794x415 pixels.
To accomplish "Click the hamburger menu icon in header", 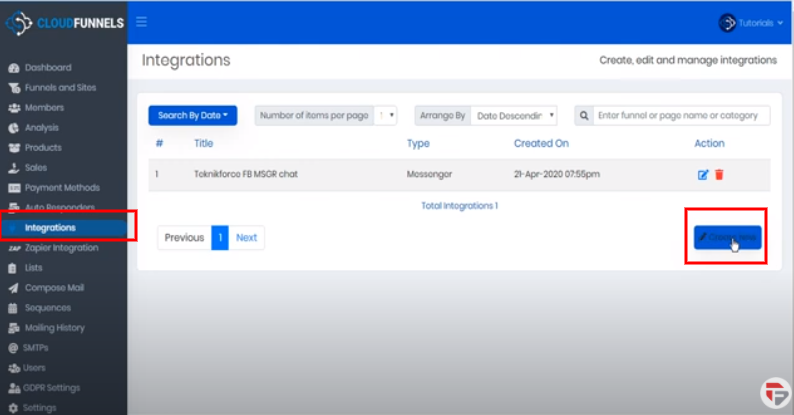I will click(142, 22).
